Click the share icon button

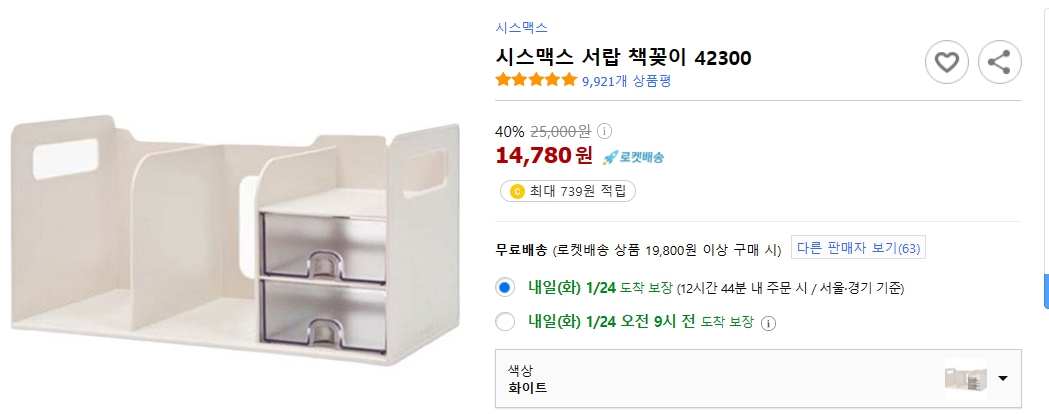click(x=998, y=63)
